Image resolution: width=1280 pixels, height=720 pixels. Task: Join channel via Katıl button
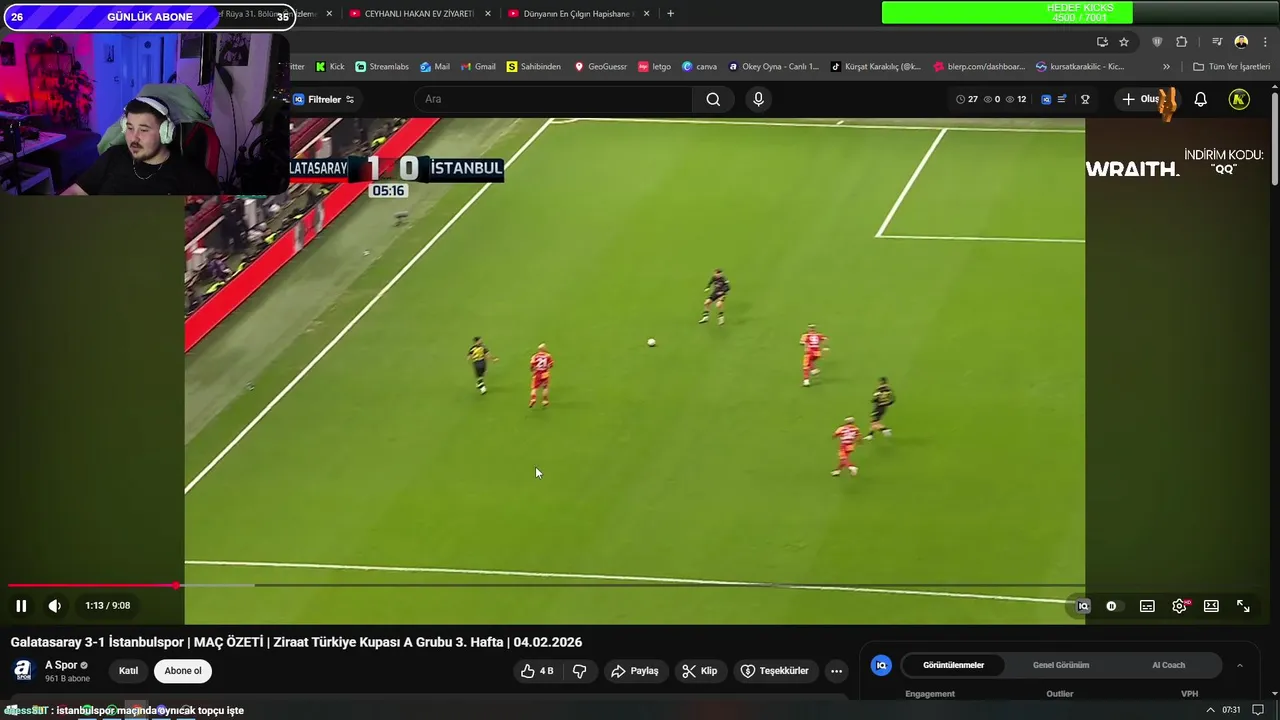(x=129, y=671)
